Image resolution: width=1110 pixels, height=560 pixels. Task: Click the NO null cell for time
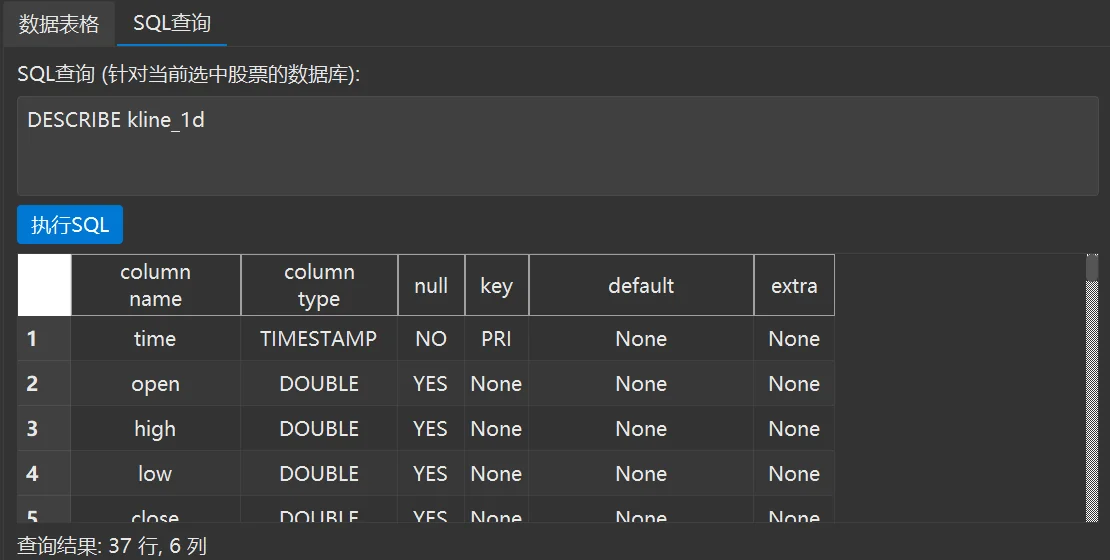coord(431,338)
